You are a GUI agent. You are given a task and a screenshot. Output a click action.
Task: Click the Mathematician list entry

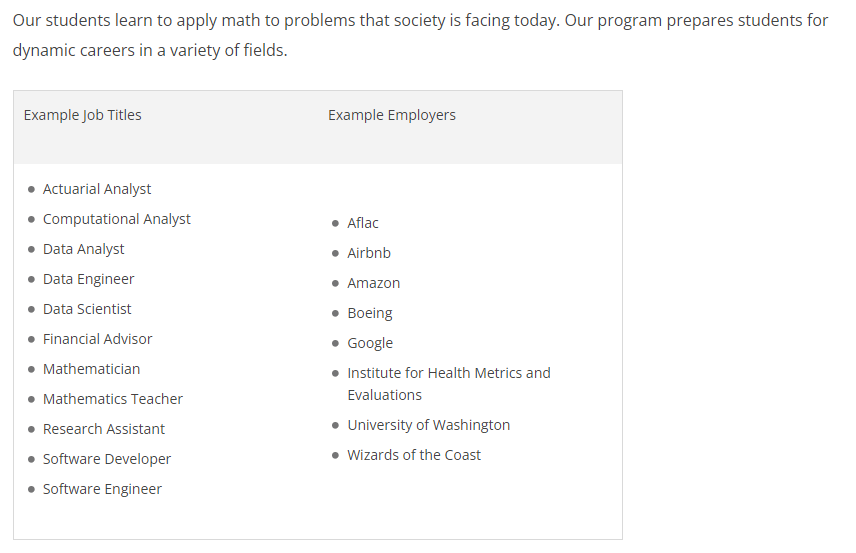[x=91, y=369]
